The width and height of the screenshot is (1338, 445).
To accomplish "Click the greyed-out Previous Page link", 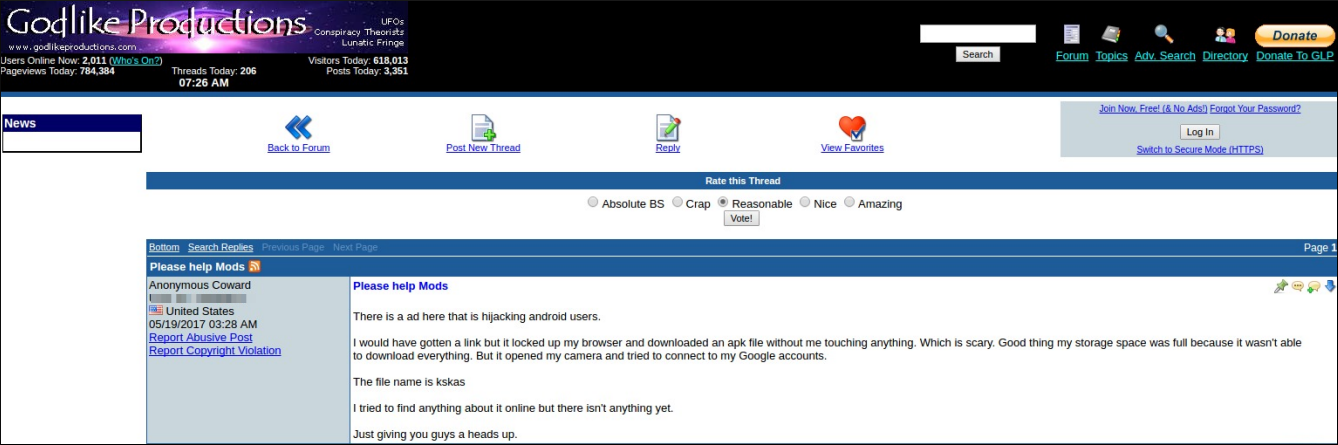I will 293,247.
